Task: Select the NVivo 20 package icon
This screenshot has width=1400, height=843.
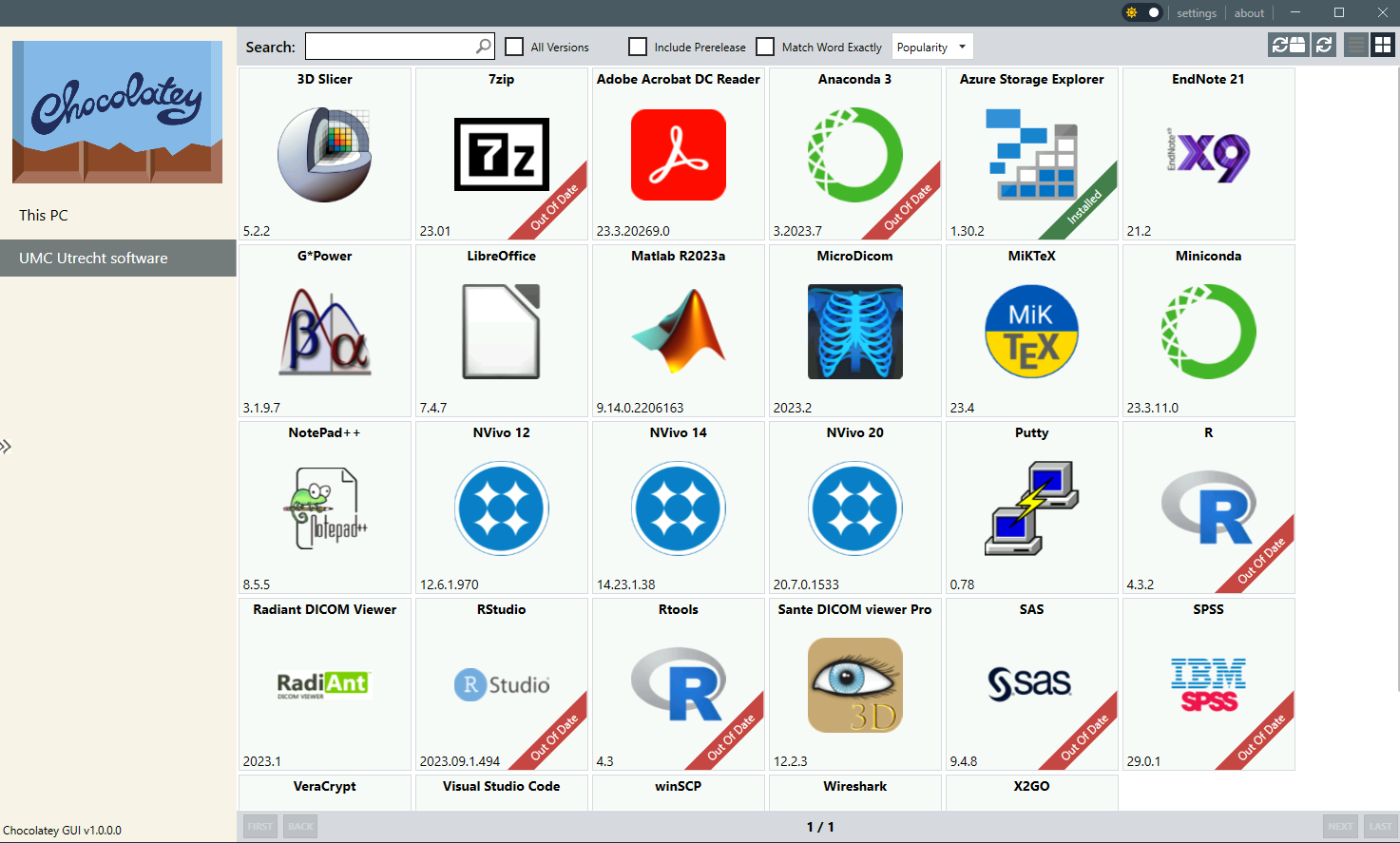Action: pyautogui.click(x=855, y=508)
